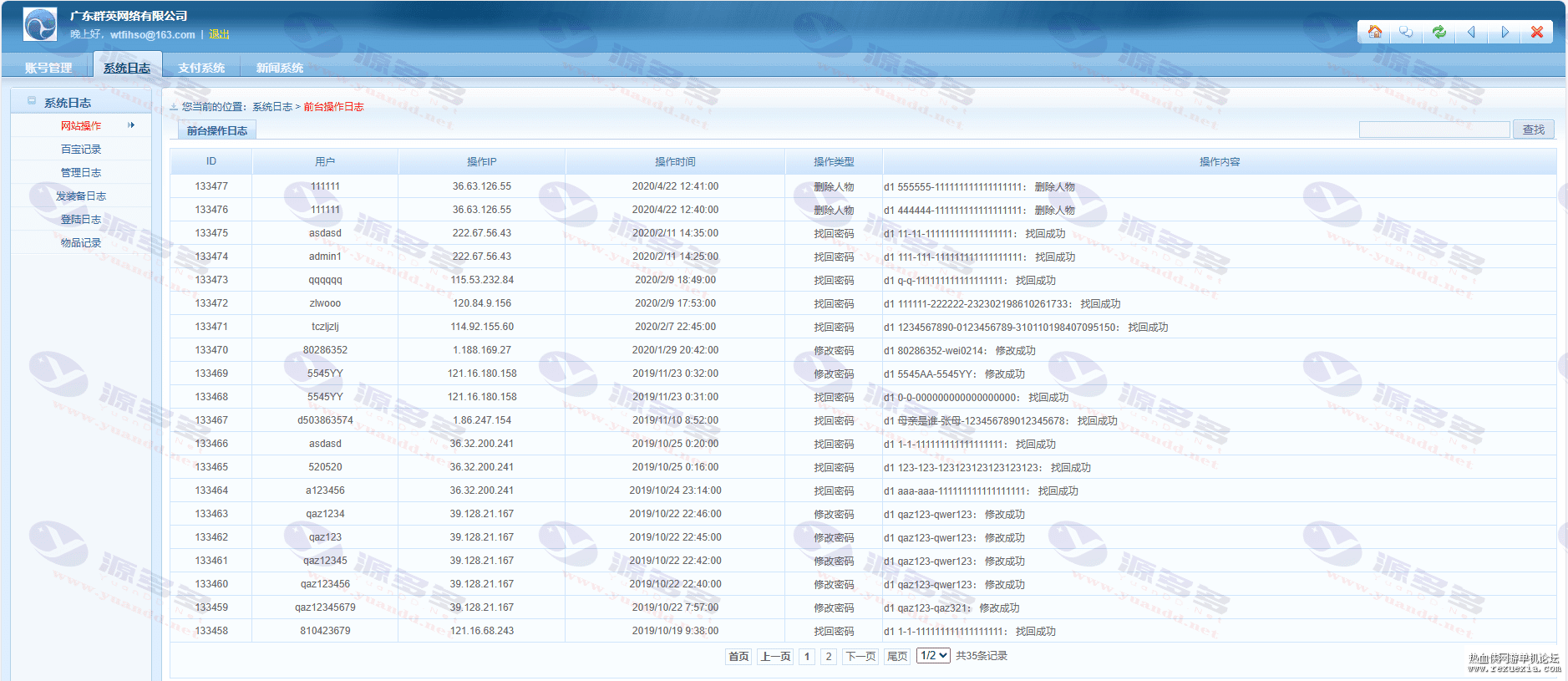Screen dimensions: 1568x681
Task: Select user cell zlwooo
Action: (325, 303)
